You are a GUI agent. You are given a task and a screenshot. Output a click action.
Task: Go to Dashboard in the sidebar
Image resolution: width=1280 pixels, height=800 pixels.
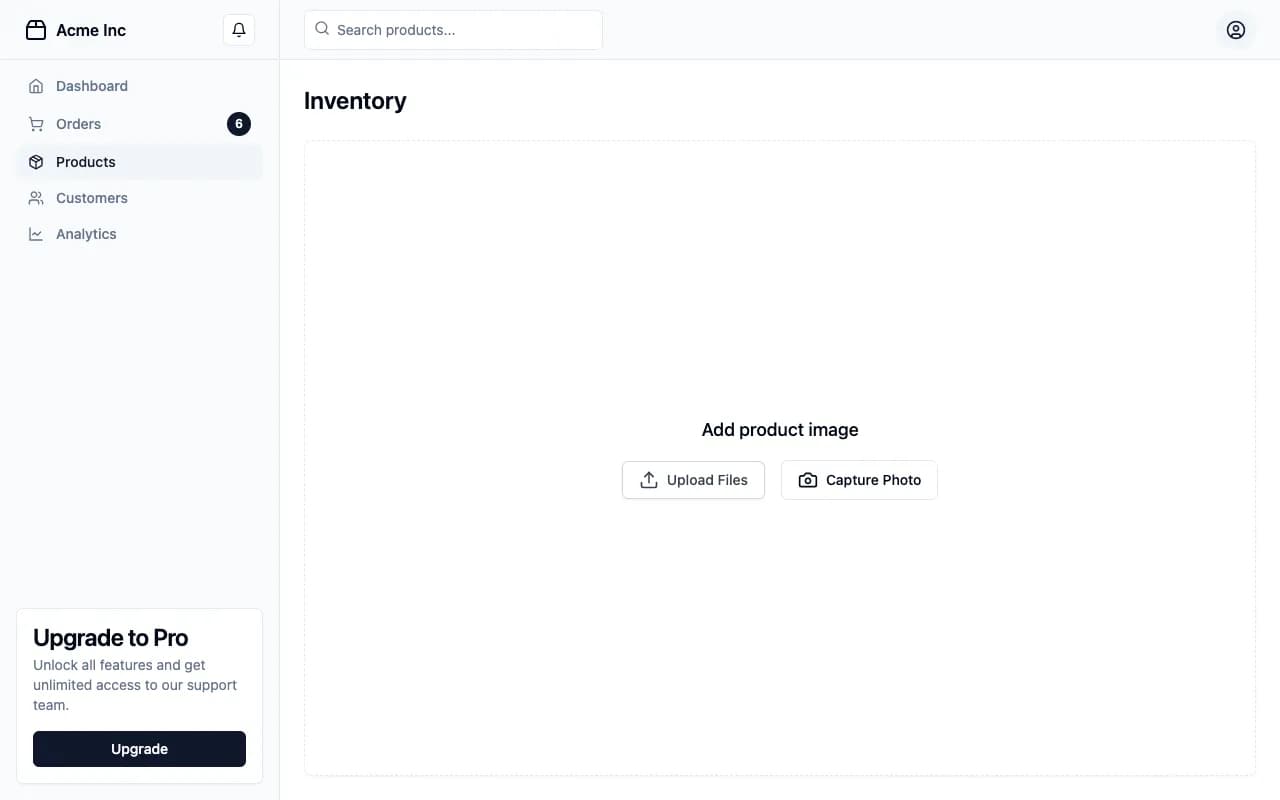click(x=92, y=86)
